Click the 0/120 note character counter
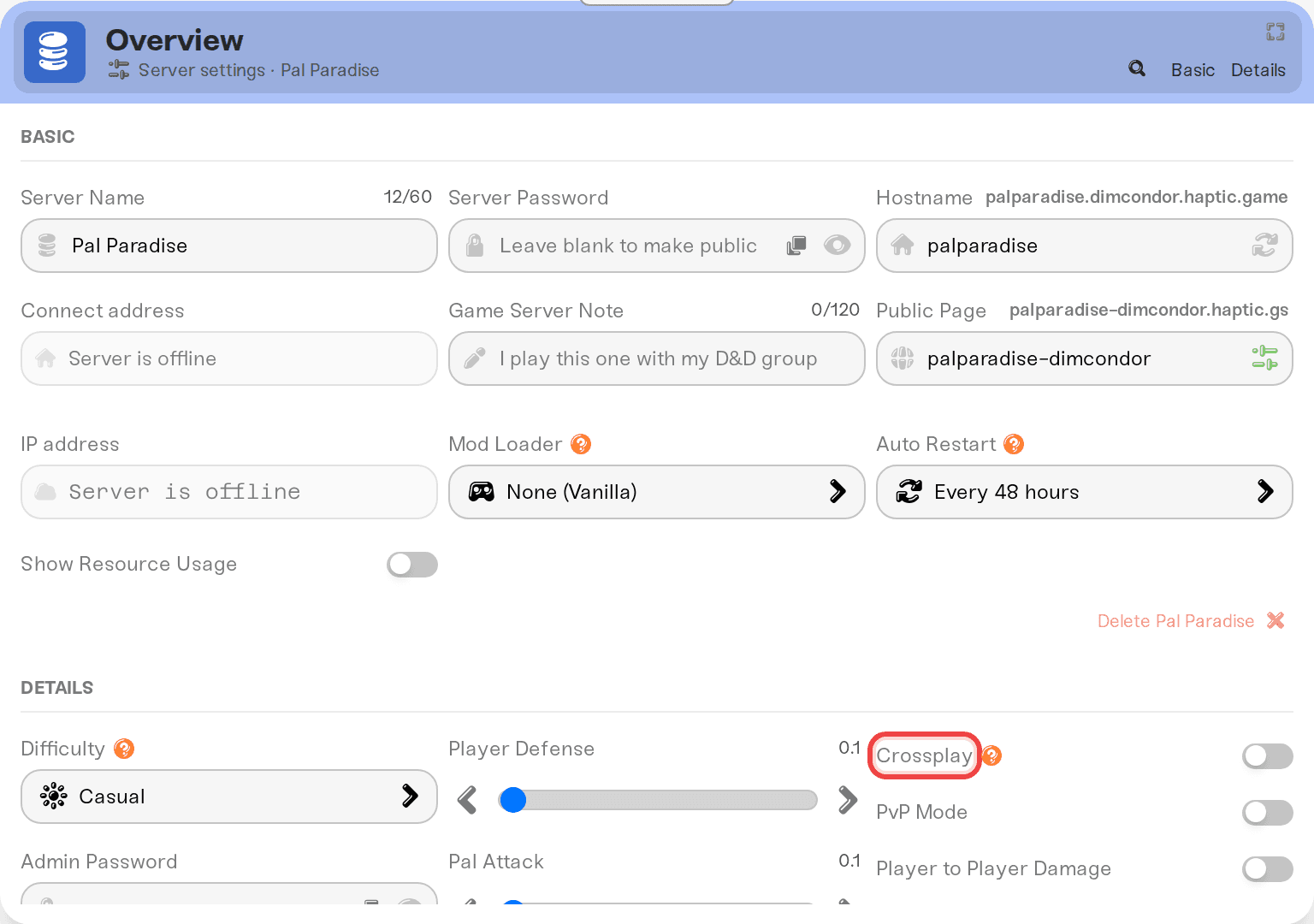1314x924 pixels. 835,310
